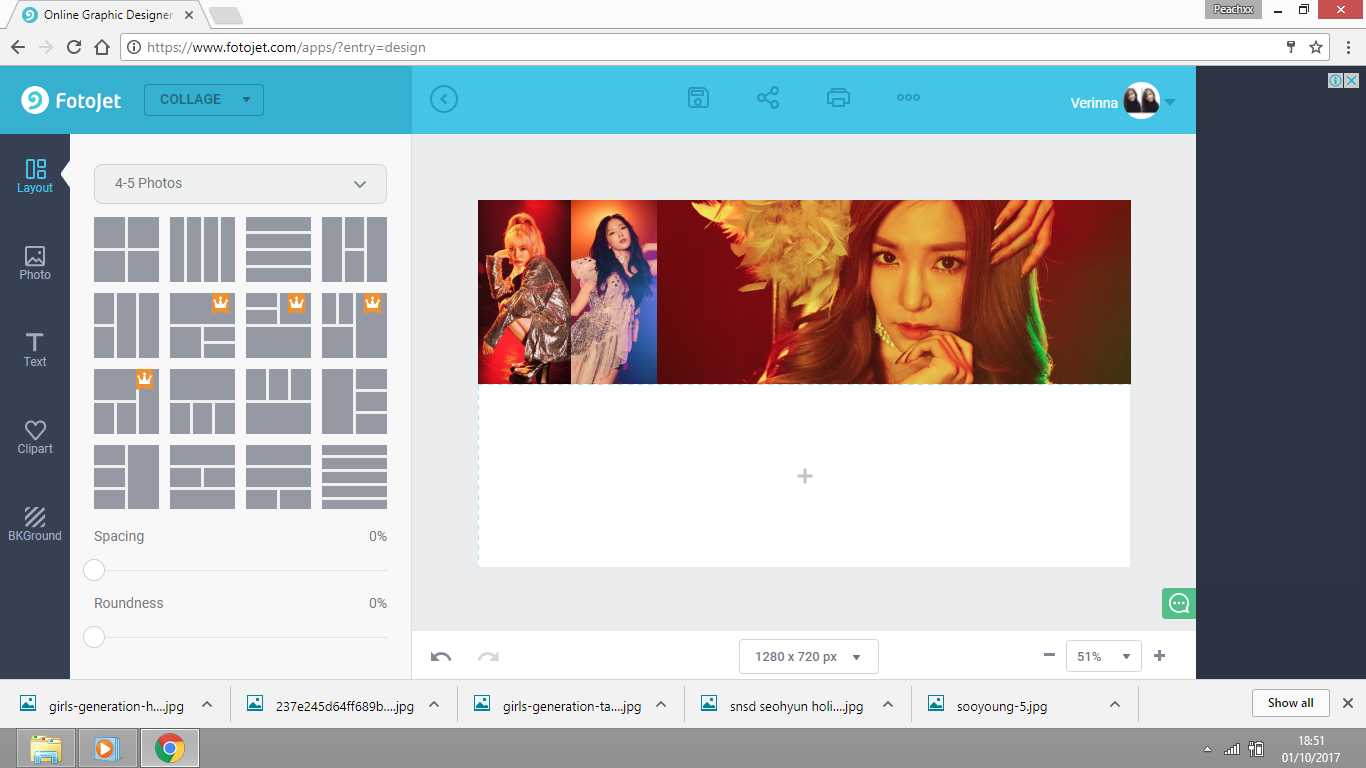Screen dimensions: 1366x768
Task: Open the more options menu with three dots
Action: click(x=908, y=97)
